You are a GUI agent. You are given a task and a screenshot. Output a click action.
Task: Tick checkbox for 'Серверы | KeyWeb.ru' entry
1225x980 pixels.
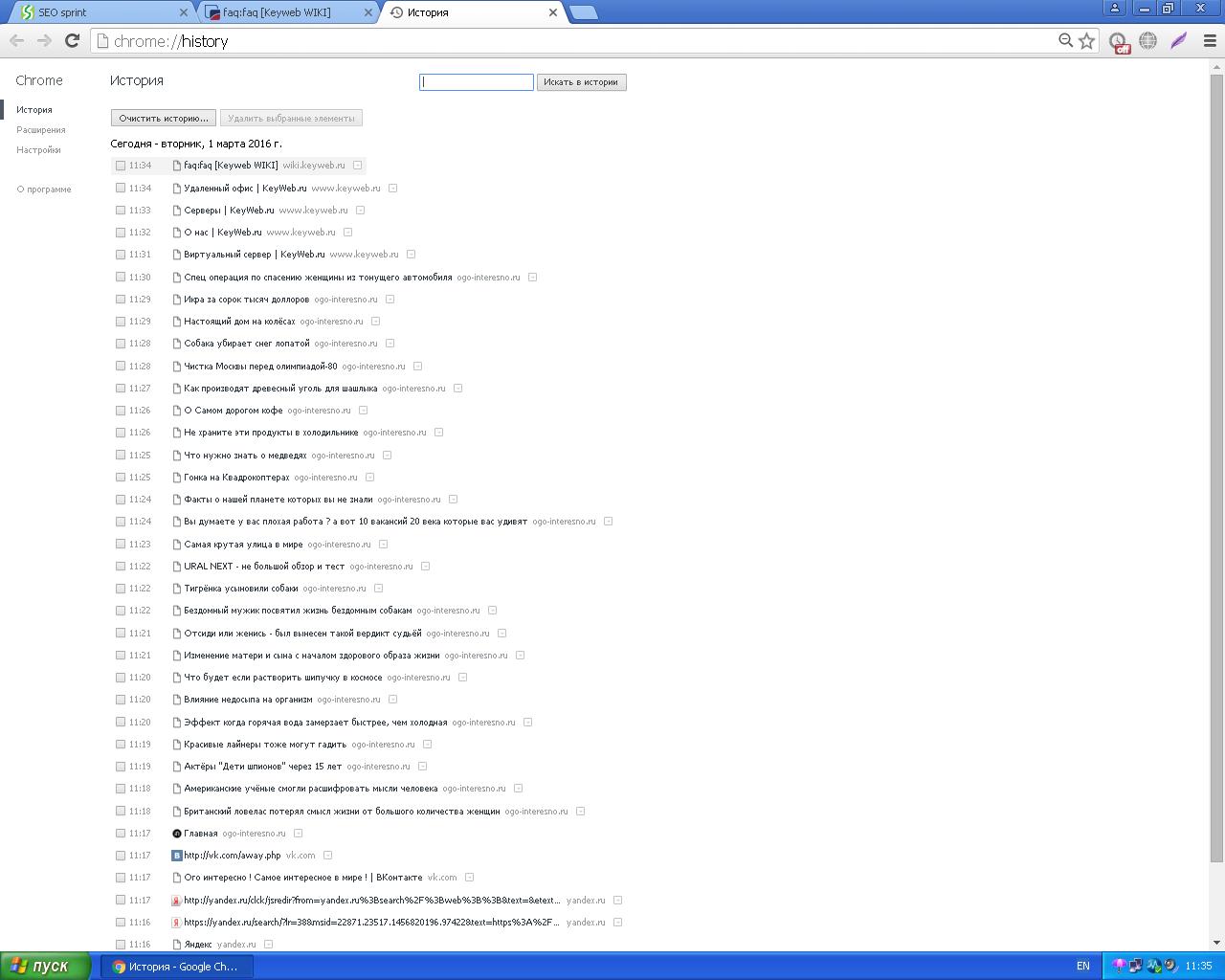pyautogui.click(x=121, y=211)
